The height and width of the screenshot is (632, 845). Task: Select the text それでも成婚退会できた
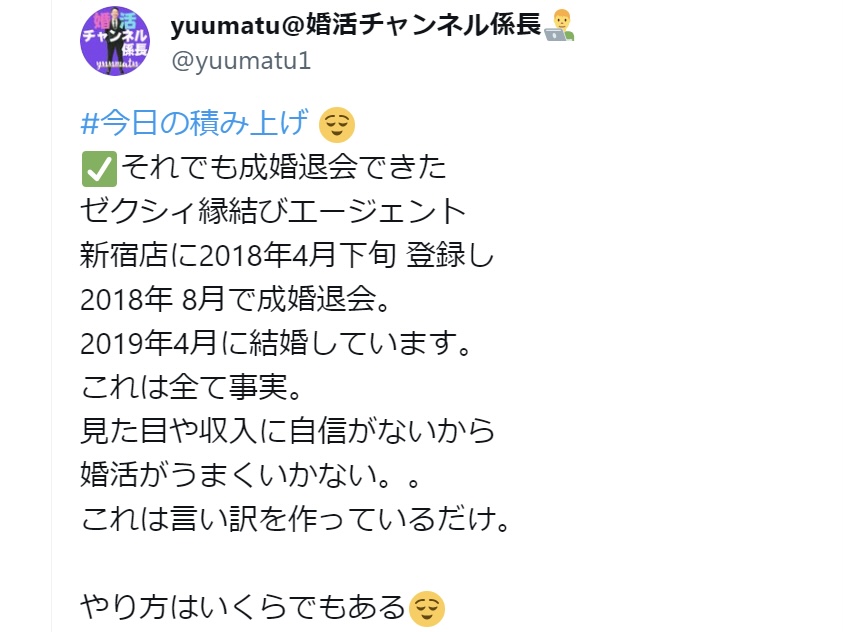(284, 167)
